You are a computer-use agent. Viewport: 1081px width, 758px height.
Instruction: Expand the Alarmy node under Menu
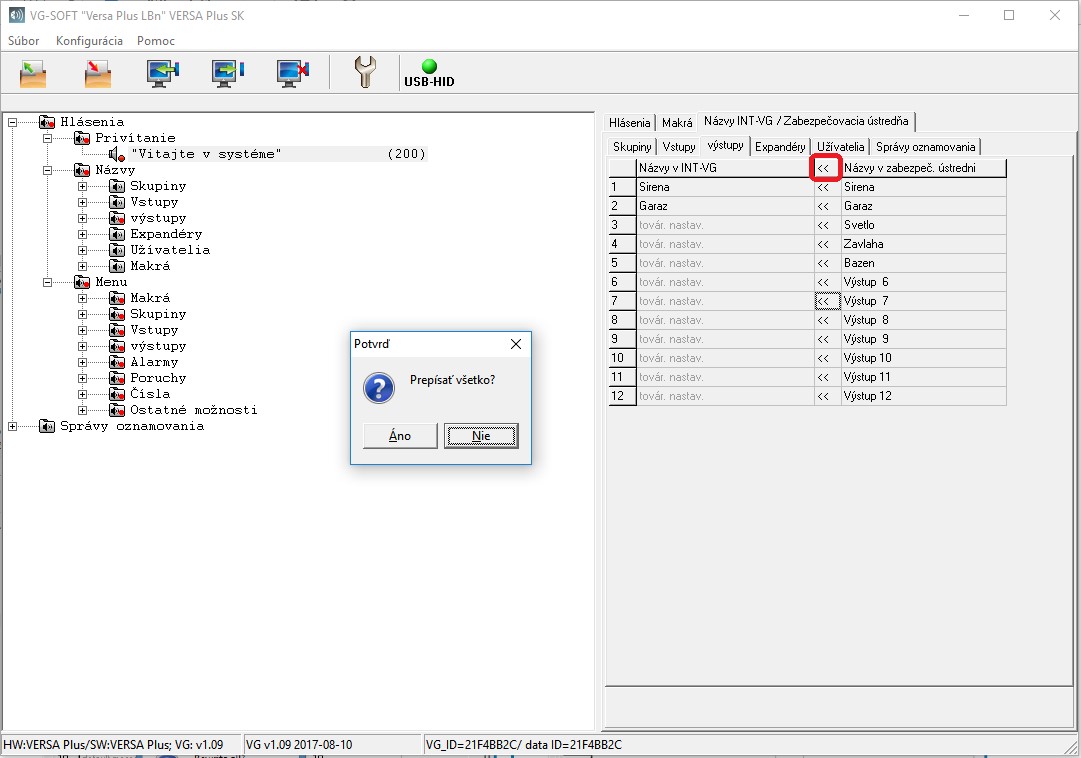[x=83, y=362]
